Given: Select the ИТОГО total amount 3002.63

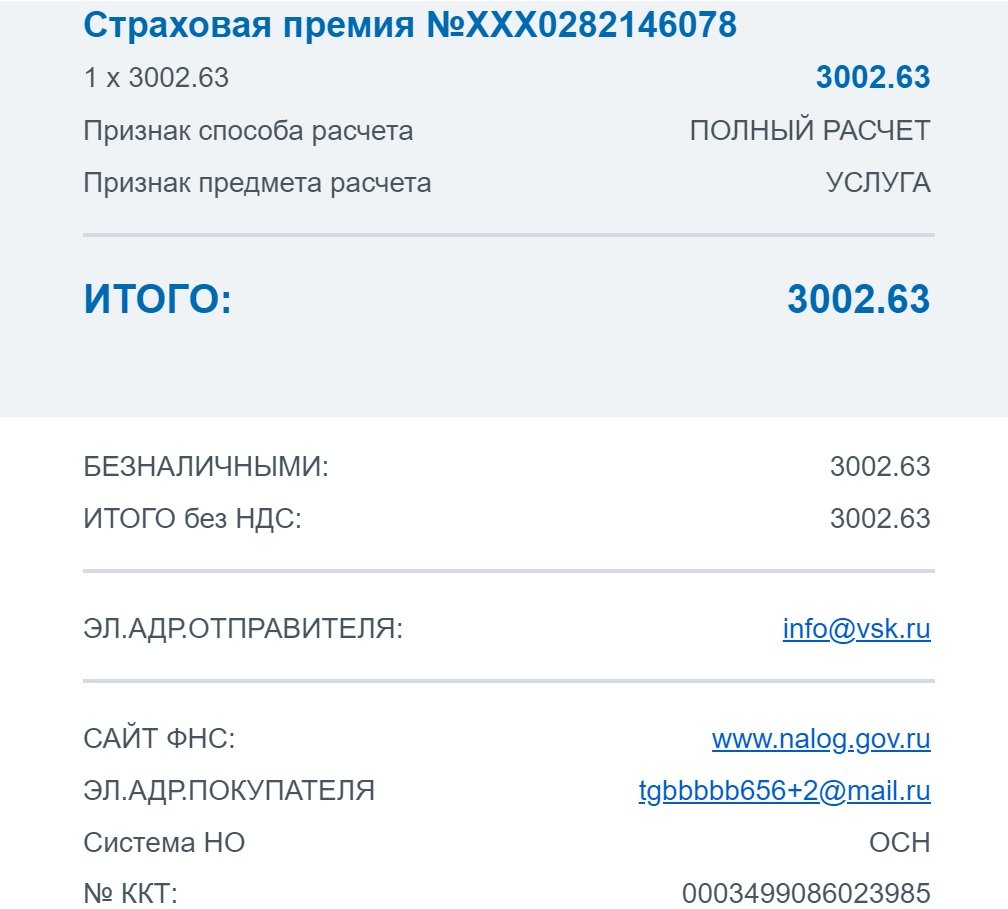Looking at the screenshot, I should click(859, 299).
